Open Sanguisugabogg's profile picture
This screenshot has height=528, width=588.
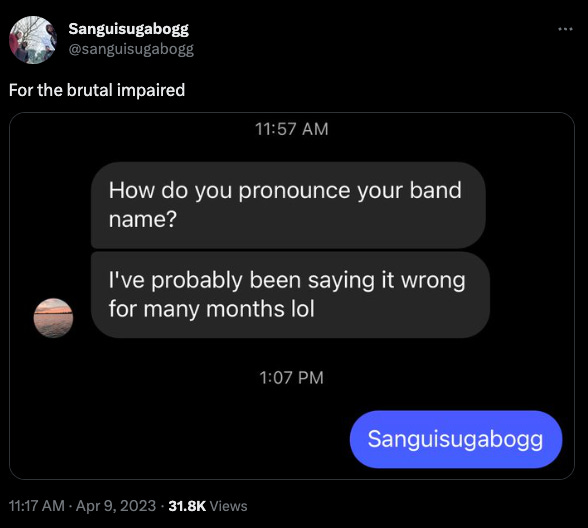pos(33,40)
